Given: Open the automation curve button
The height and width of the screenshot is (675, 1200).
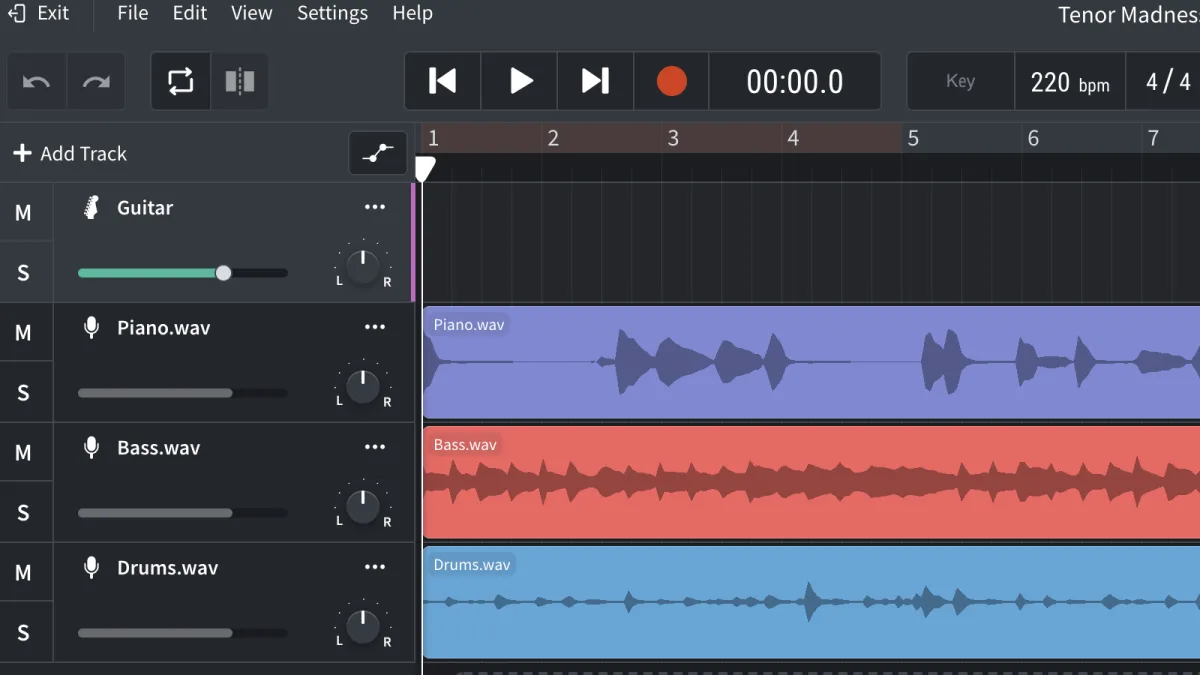Looking at the screenshot, I should (377, 153).
